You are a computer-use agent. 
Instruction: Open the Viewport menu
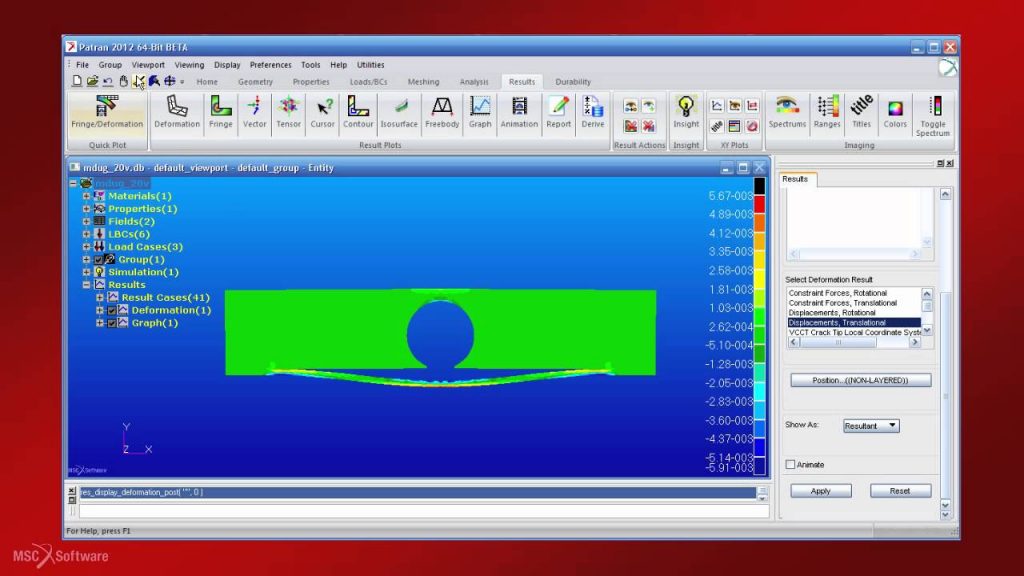[148, 65]
